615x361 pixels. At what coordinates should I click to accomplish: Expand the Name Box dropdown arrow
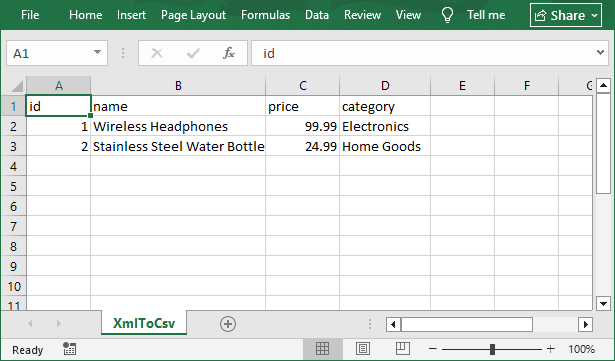tap(97, 52)
